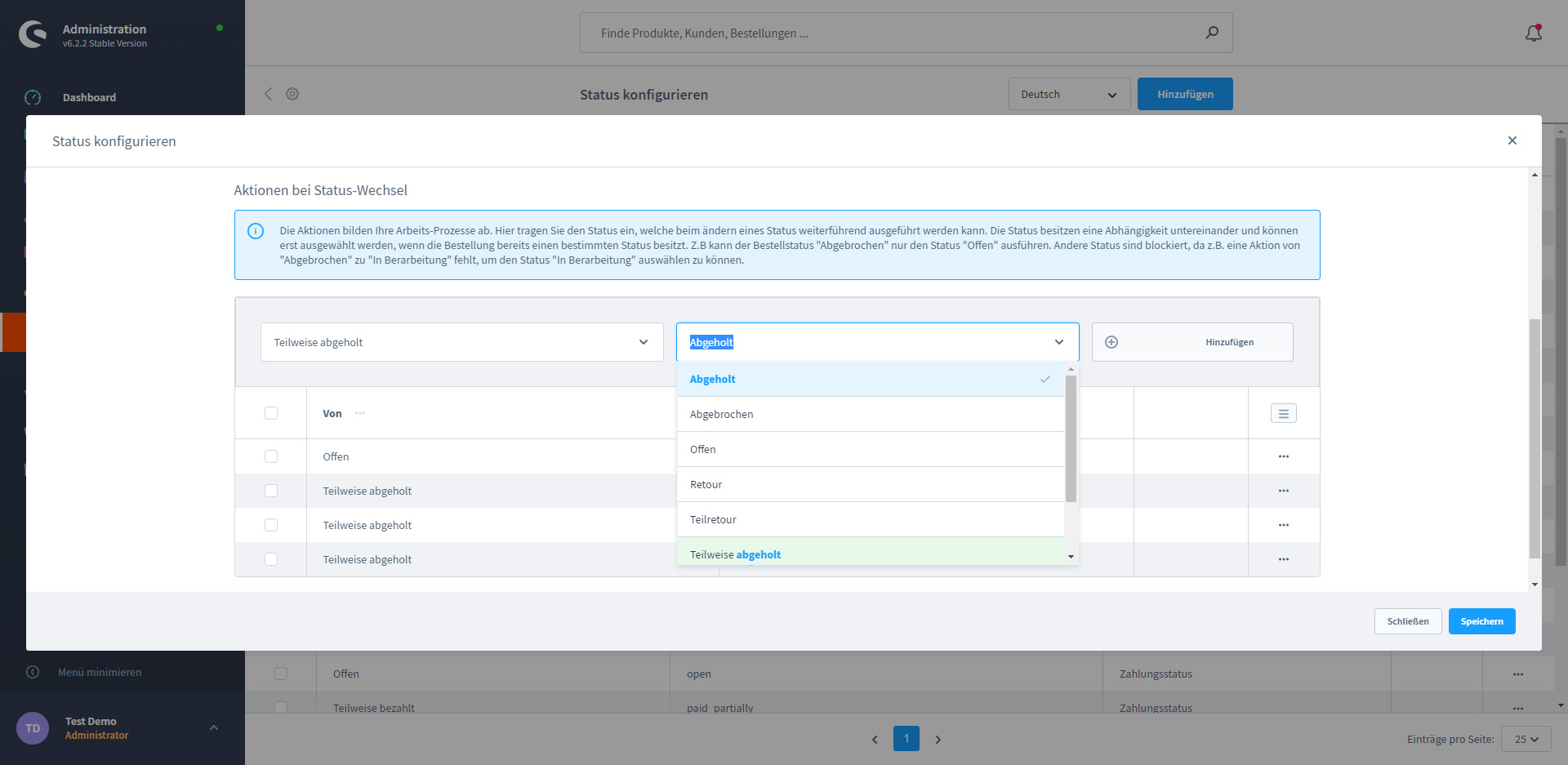The height and width of the screenshot is (765, 1568).
Task: Expand the Test Demo user menu chevron
Action: tap(214, 727)
